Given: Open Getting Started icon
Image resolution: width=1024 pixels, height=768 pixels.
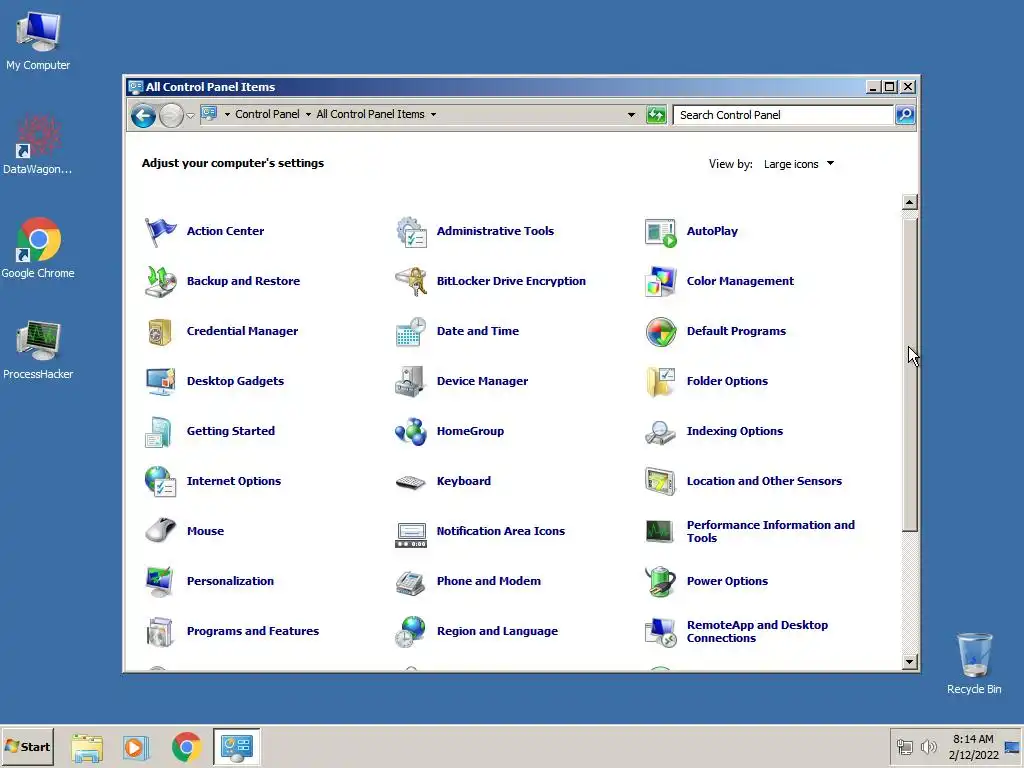Looking at the screenshot, I should pyautogui.click(x=159, y=432).
